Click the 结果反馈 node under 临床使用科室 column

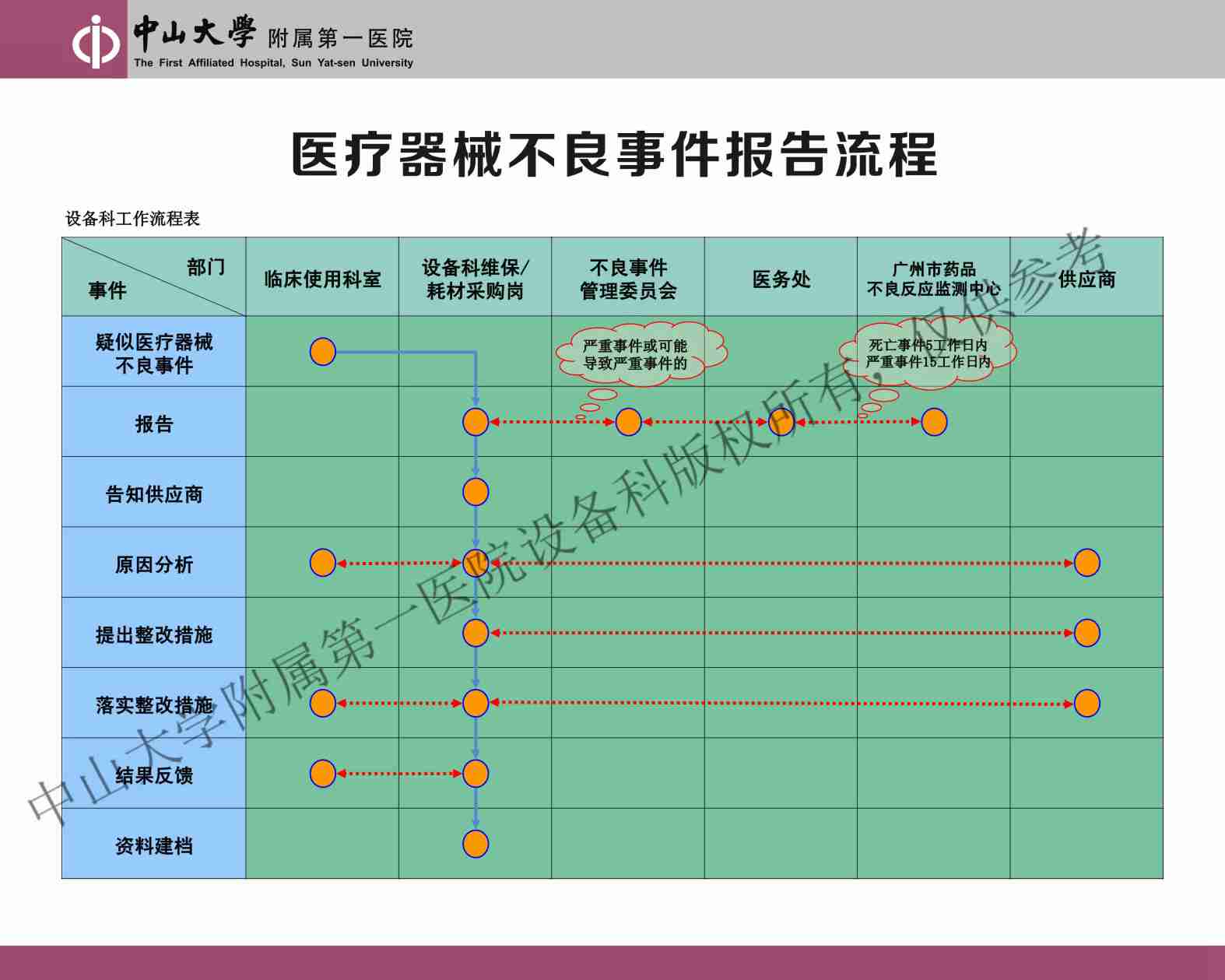click(323, 774)
